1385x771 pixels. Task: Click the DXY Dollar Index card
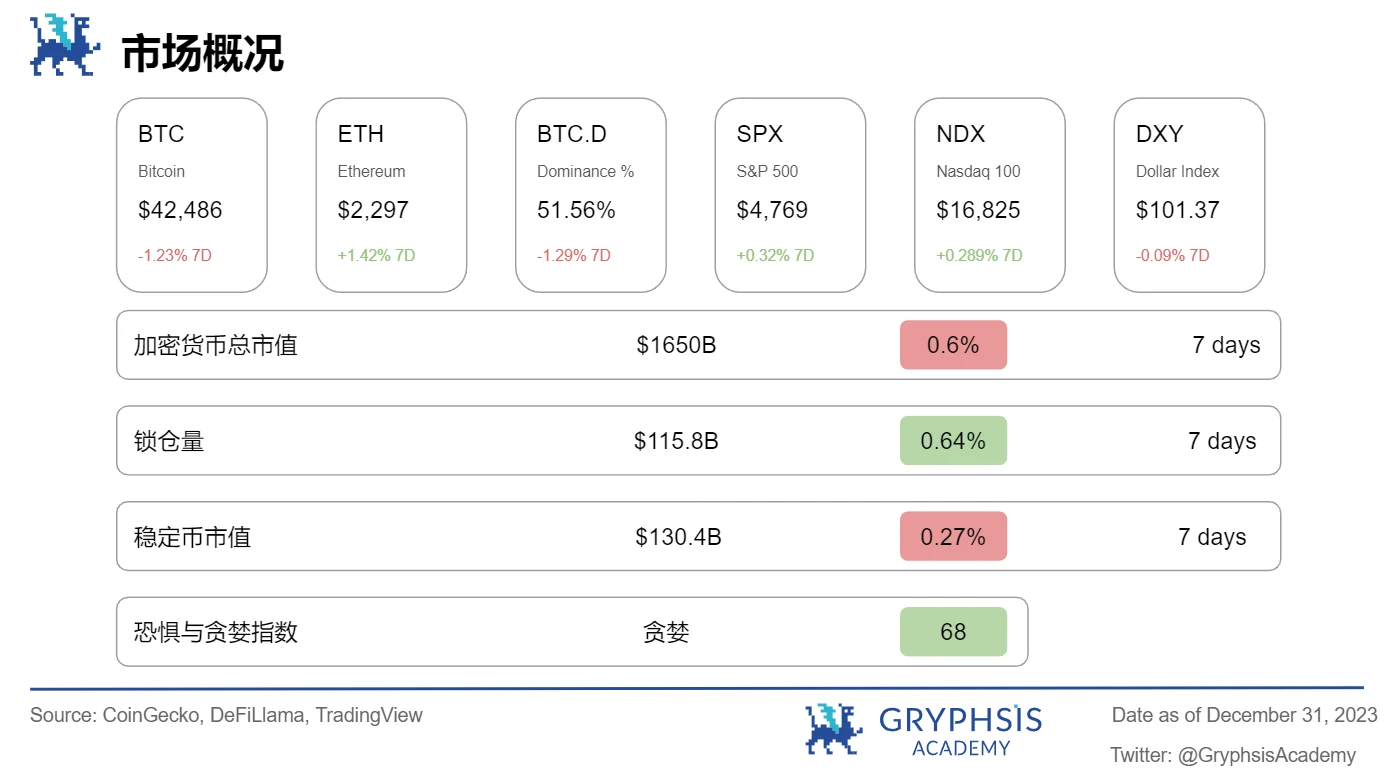(1189, 195)
